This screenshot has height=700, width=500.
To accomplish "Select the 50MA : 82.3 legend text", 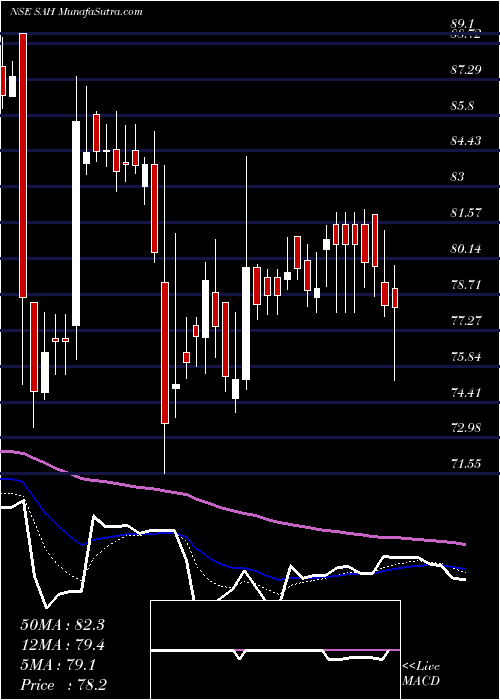I will pos(62,625).
